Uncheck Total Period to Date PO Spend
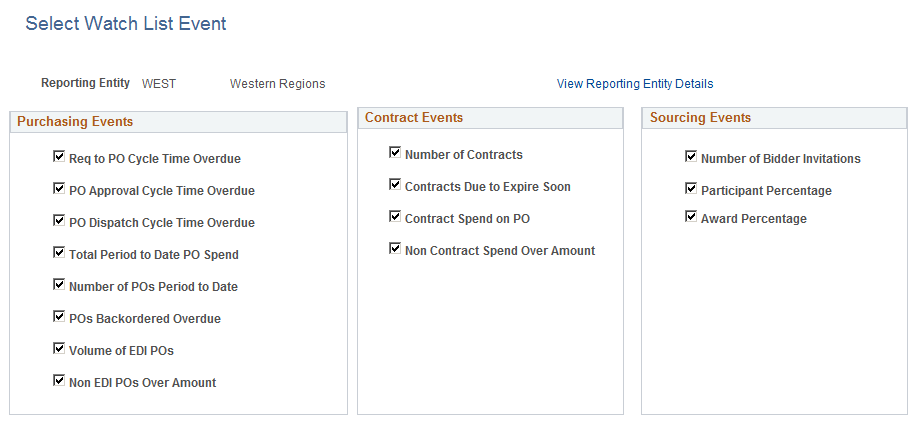Image resolution: width=924 pixels, height=426 pixels. pyautogui.click(x=59, y=253)
